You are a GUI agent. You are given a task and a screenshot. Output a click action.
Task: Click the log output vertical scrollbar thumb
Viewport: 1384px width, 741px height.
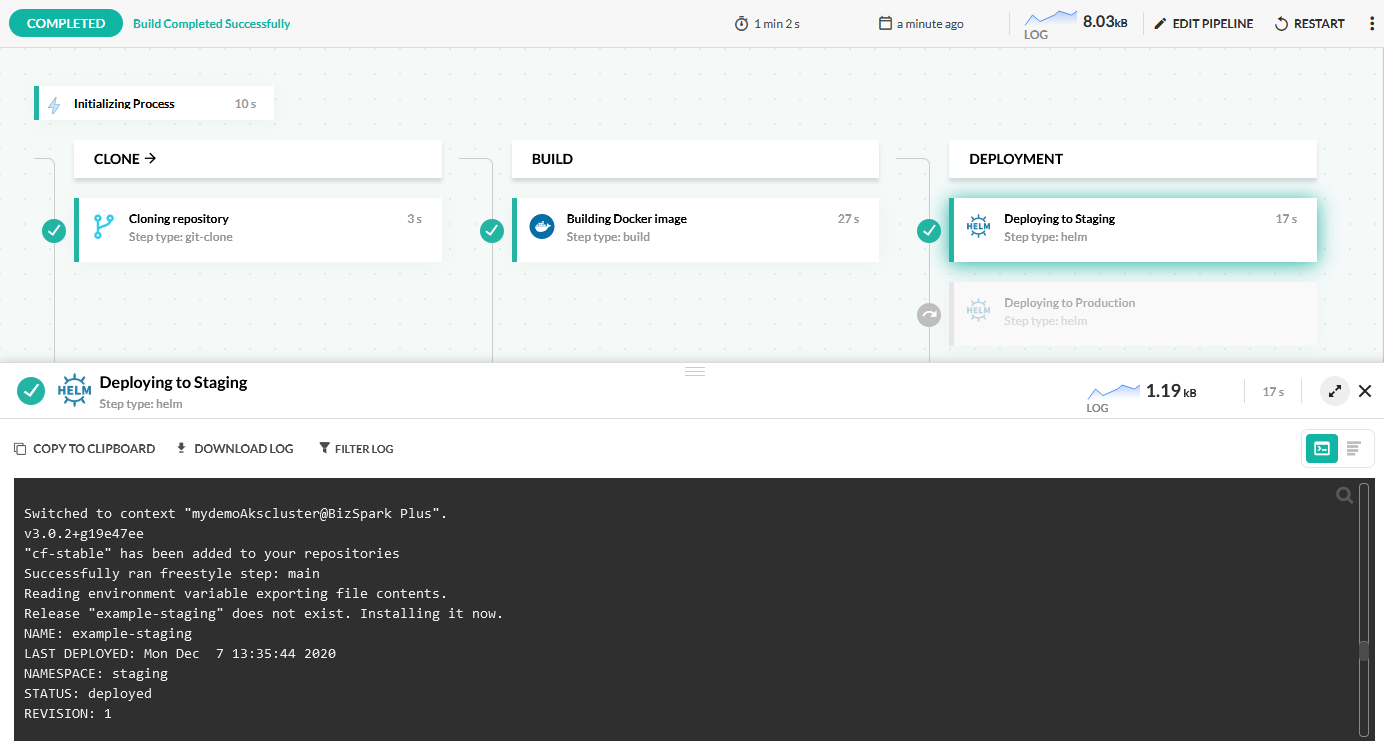click(x=1363, y=651)
